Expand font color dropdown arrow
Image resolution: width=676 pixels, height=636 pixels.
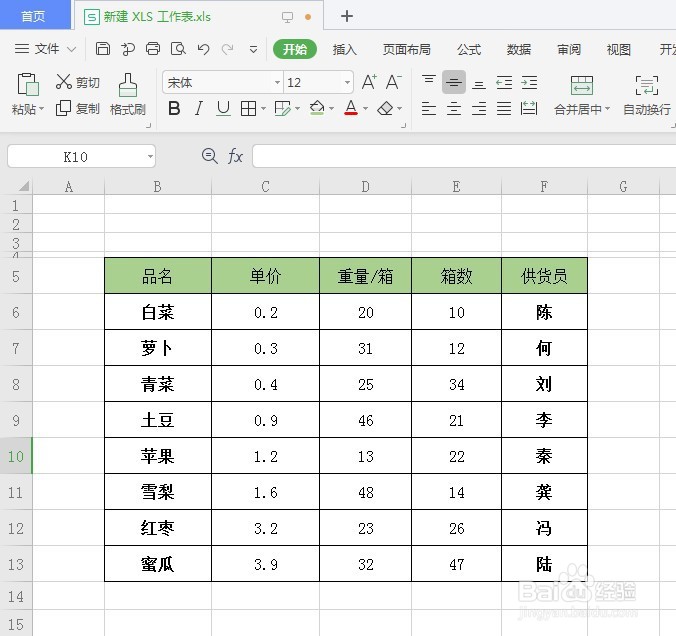click(x=366, y=109)
